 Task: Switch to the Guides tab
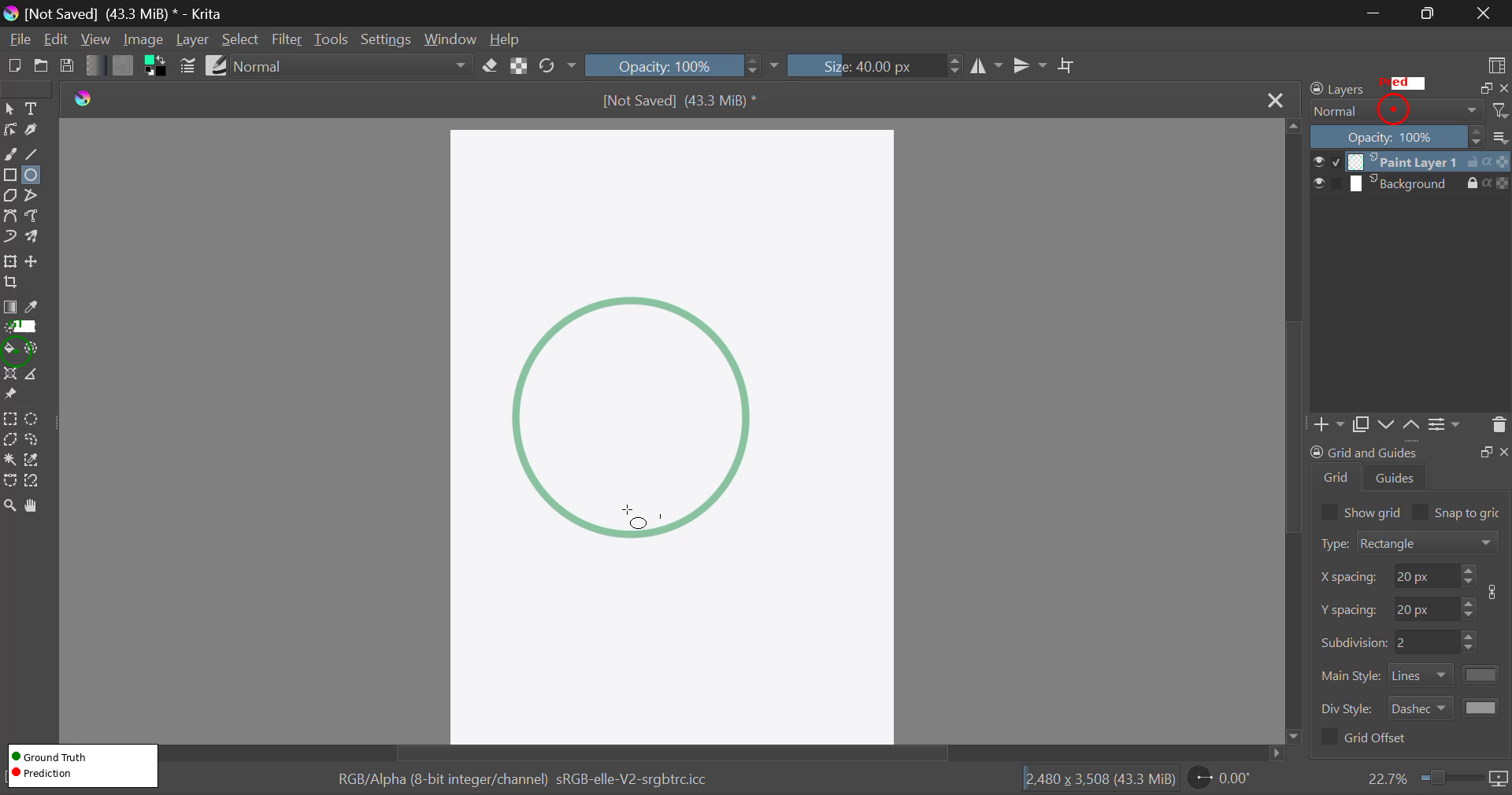(x=1394, y=478)
